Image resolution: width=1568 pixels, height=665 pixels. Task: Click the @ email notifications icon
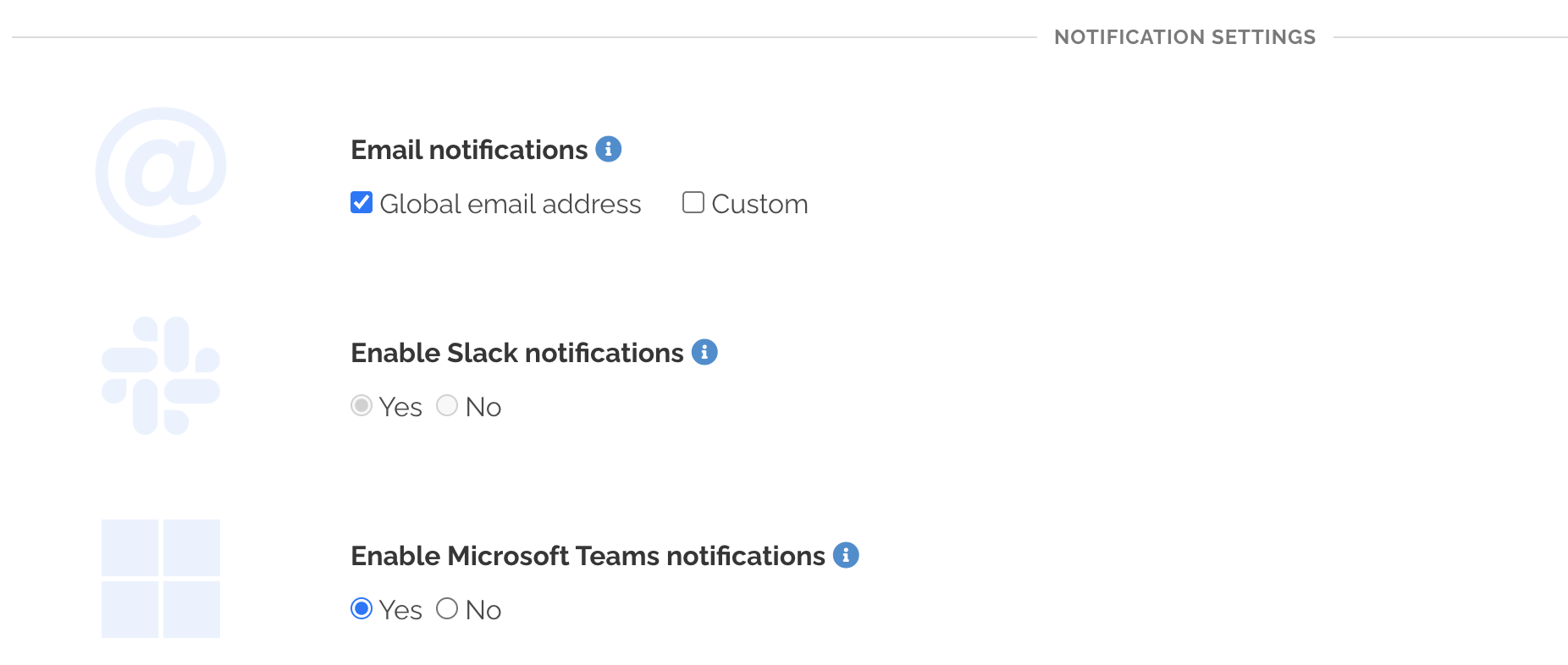[x=161, y=169]
